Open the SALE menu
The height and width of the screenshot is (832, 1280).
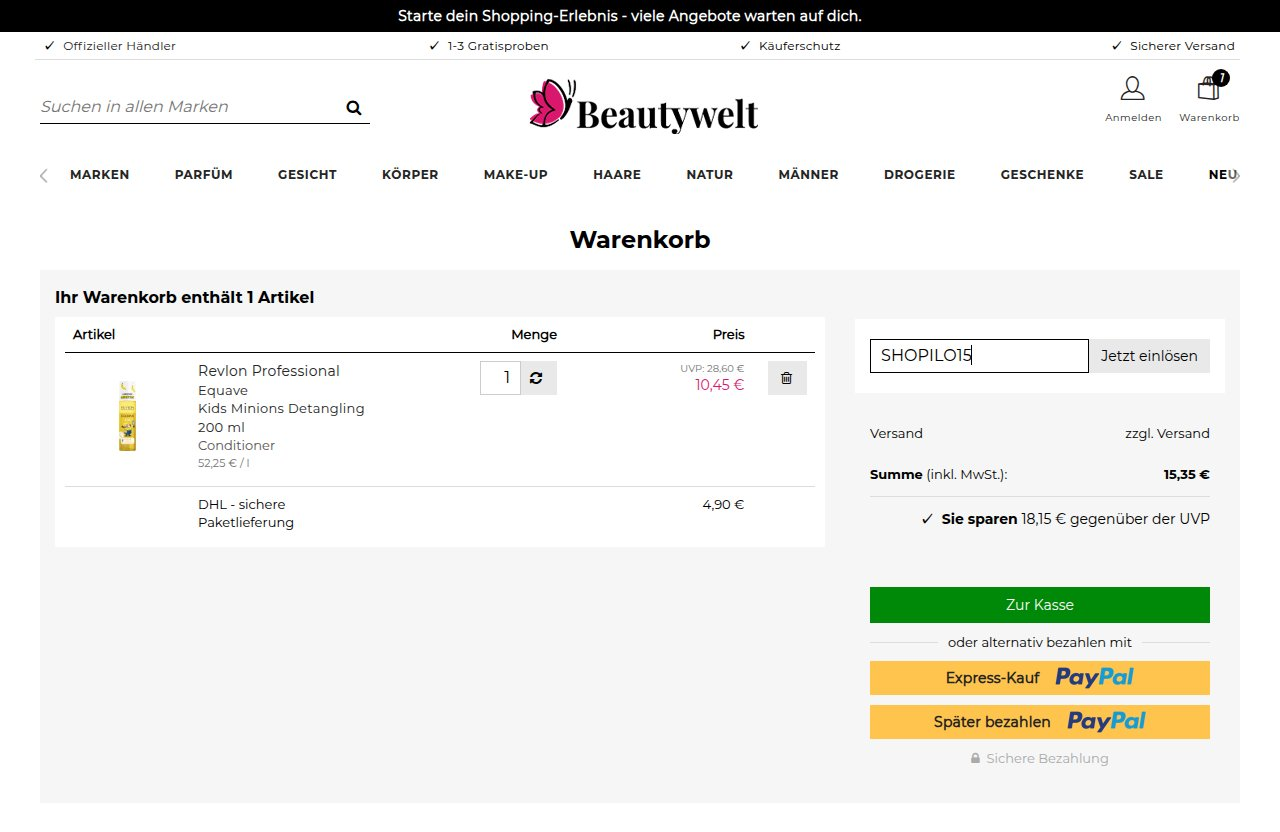pyautogui.click(x=1146, y=175)
